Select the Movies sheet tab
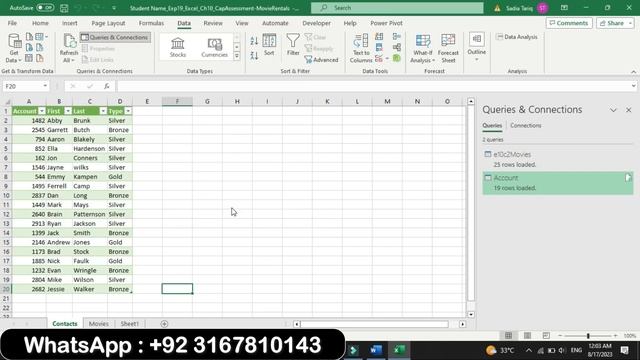The image size is (640, 360). [x=99, y=324]
